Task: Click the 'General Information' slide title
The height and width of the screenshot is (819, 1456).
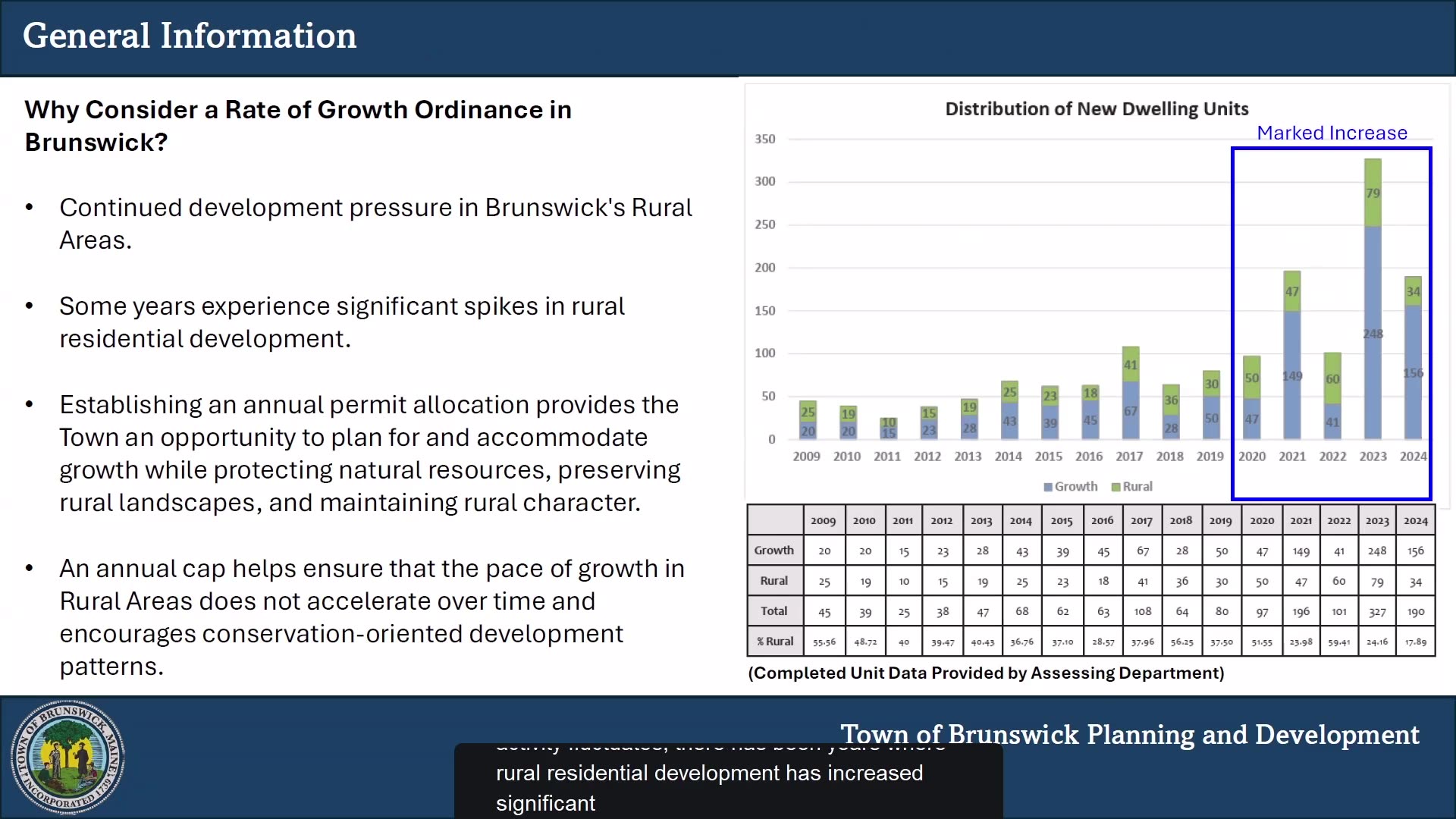Action: click(190, 36)
